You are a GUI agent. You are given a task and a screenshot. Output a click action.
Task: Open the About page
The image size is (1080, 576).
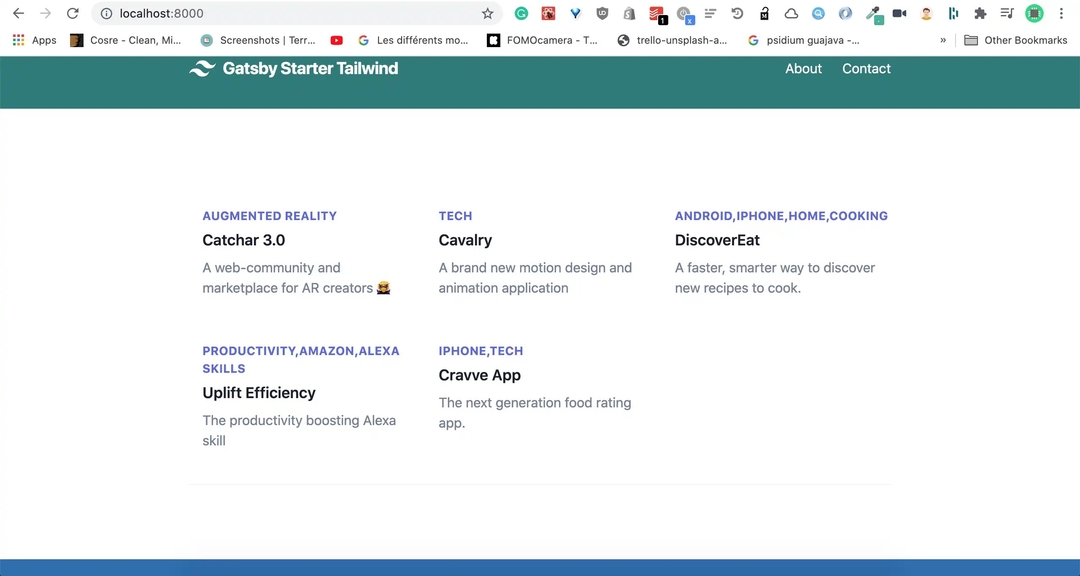804,68
